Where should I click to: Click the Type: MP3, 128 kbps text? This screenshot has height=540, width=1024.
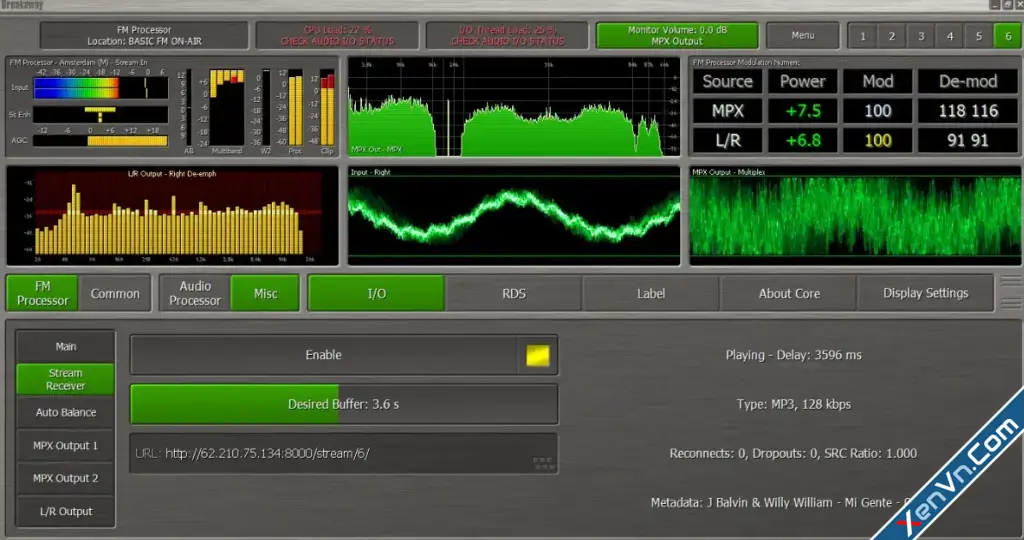[x=793, y=404]
